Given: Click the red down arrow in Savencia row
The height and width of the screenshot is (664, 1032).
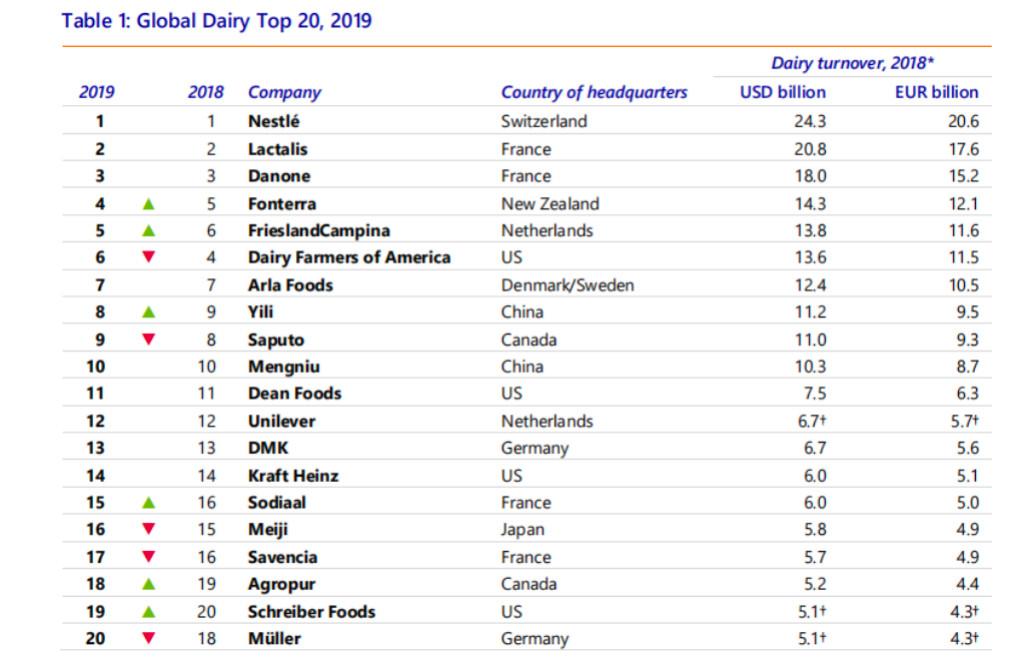Looking at the screenshot, I should [x=149, y=557].
